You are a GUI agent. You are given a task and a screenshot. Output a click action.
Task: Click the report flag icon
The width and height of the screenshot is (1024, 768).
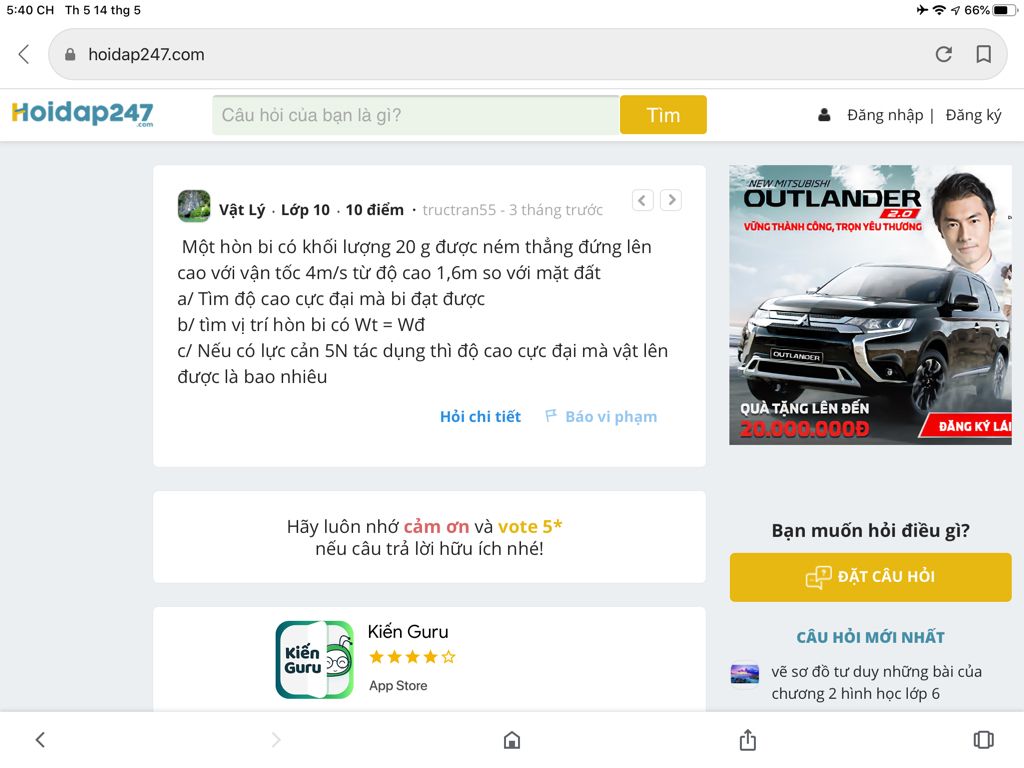coord(551,415)
